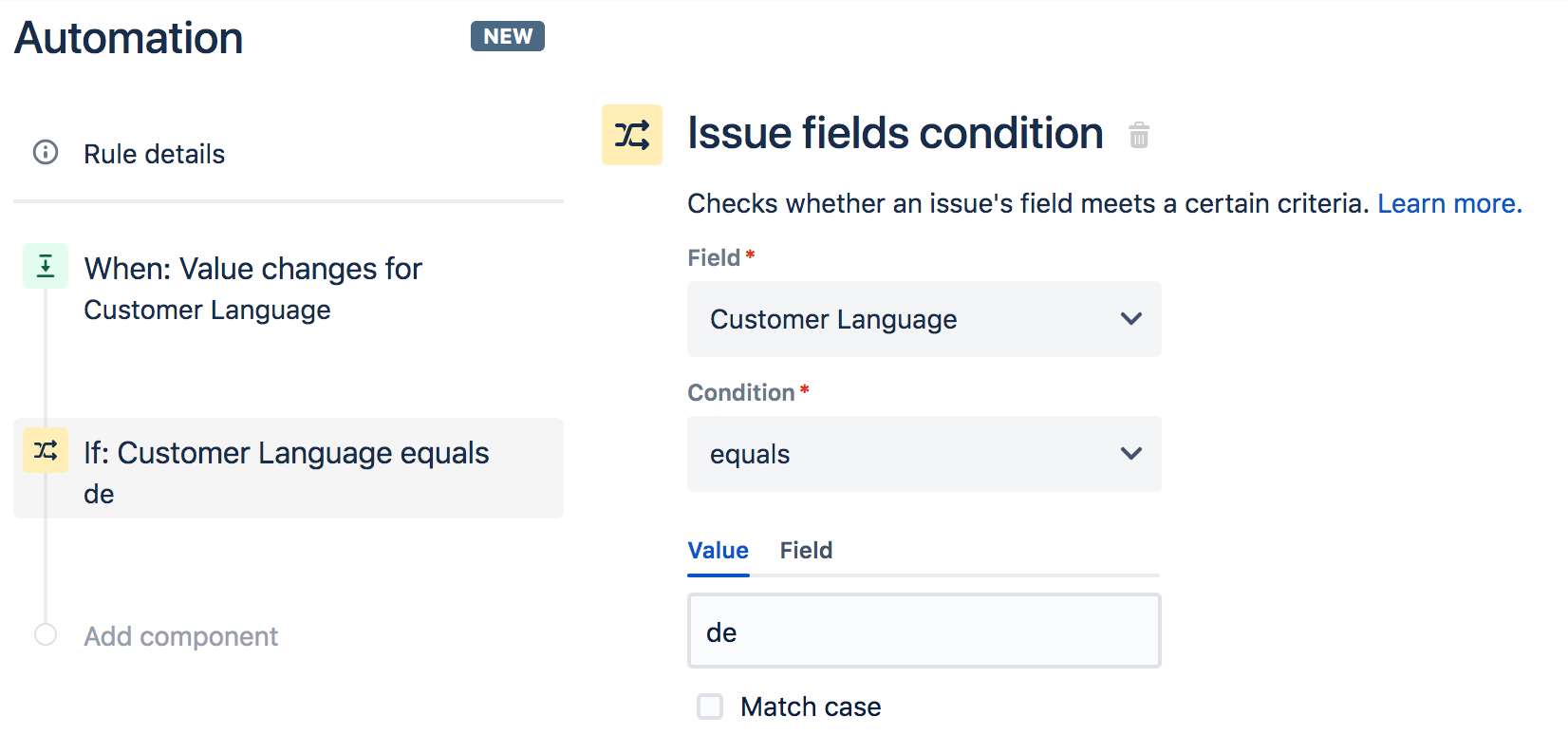Viewport: 1568px width, 754px height.
Task: Enable the Match case checkbox
Action: click(x=710, y=707)
